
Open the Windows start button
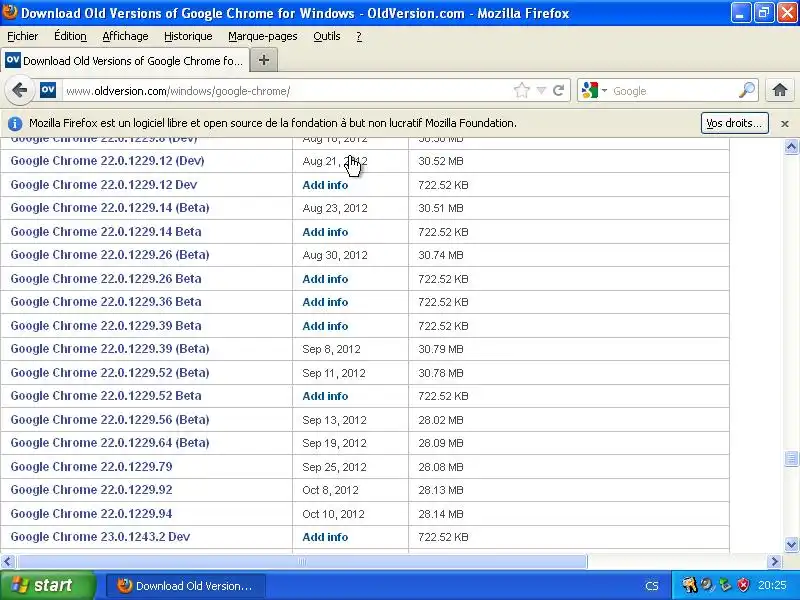(x=48, y=585)
